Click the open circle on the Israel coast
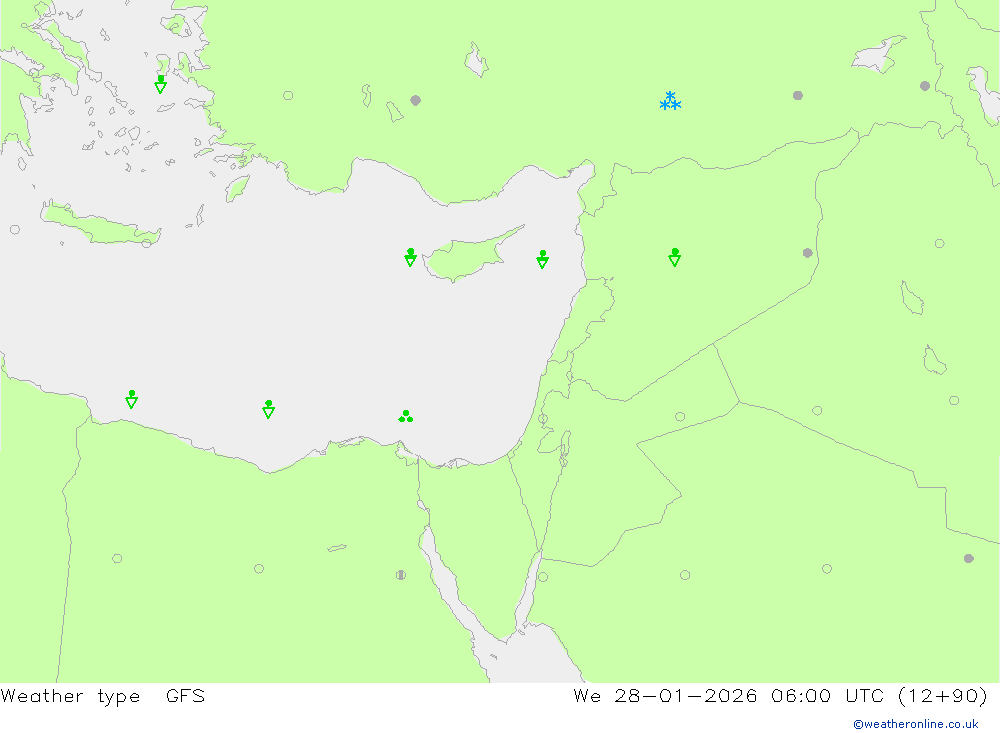1000x733 pixels. coord(543,418)
